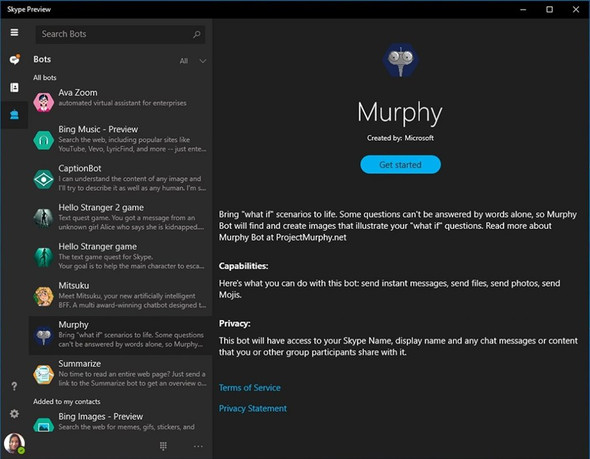
Task: Click the Capabilities: heading
Action: tap(243, 266)
